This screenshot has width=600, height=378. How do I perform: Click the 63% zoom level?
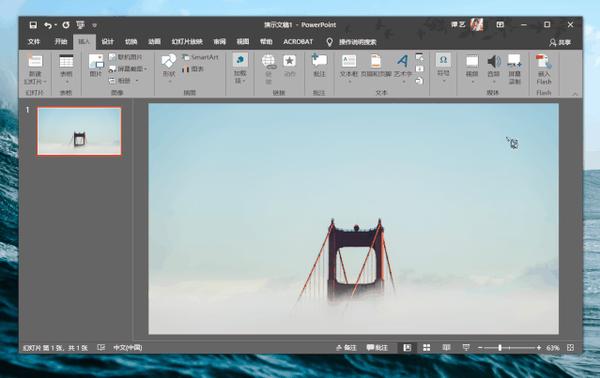pos(553,348)
